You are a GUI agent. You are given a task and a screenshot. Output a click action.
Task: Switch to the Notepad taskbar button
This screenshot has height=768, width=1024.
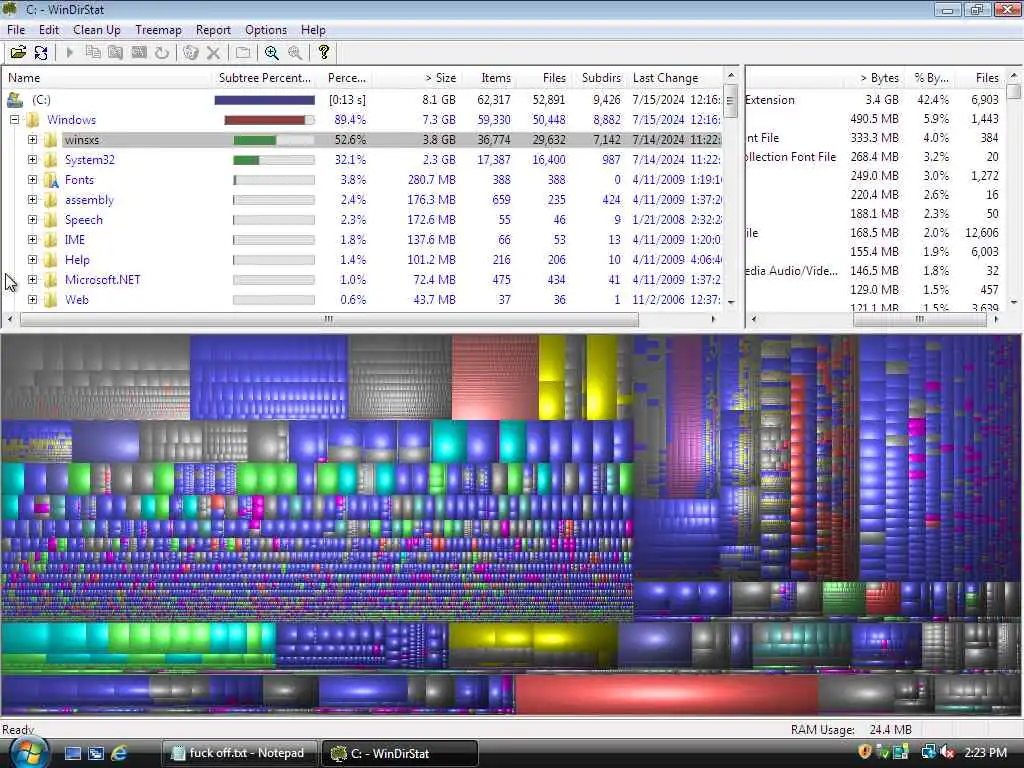[239, 753]
